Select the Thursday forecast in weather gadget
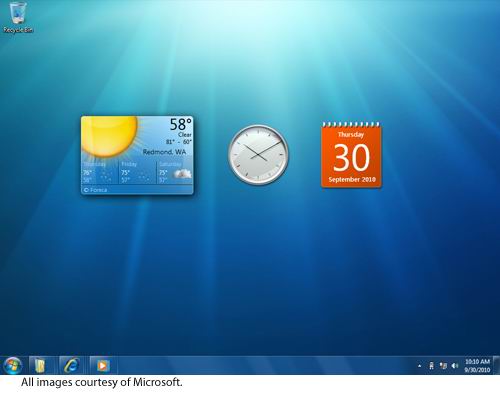500x396 pixels. [100, 172]
